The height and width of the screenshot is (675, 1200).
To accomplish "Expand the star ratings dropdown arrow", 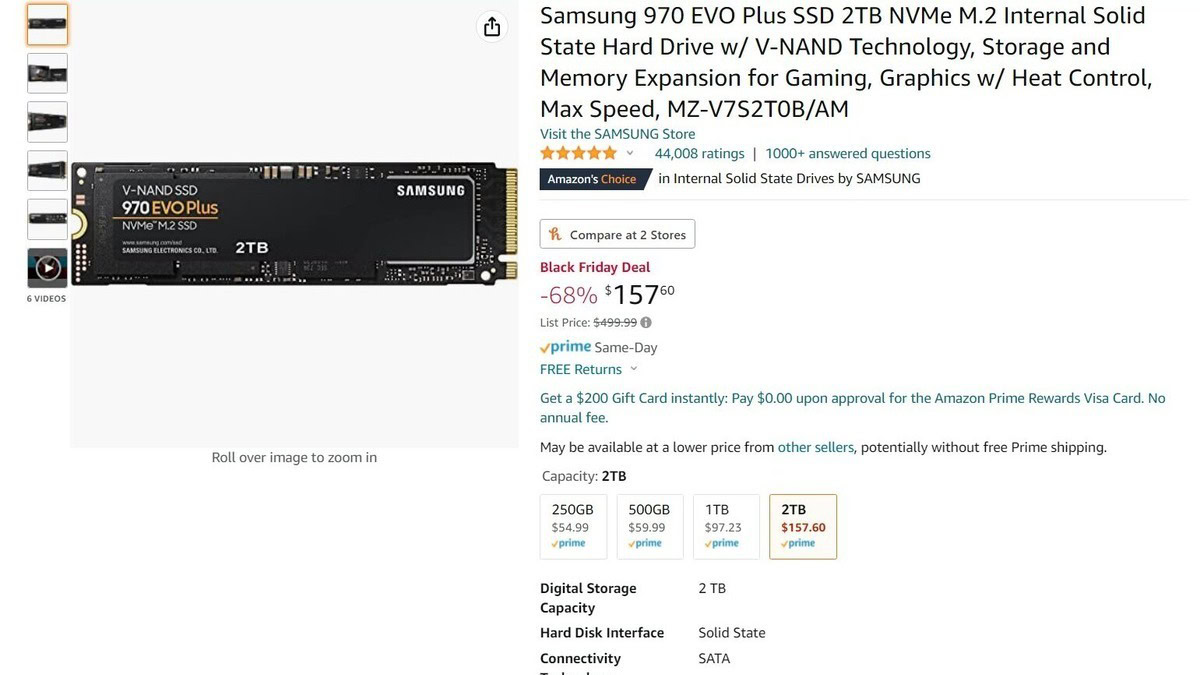I will 630,153.
